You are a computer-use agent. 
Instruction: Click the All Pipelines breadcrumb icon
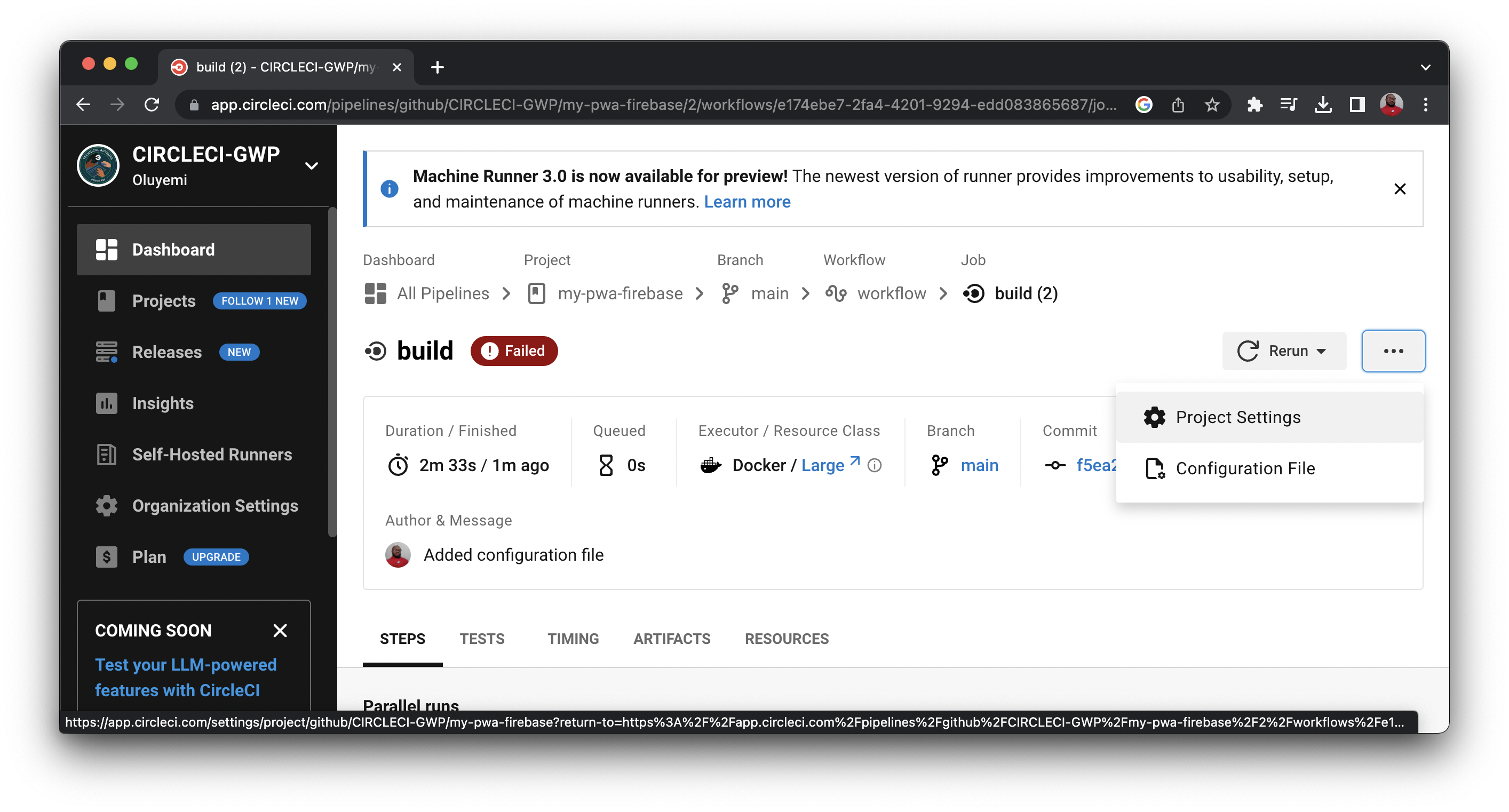coord(375,293)
